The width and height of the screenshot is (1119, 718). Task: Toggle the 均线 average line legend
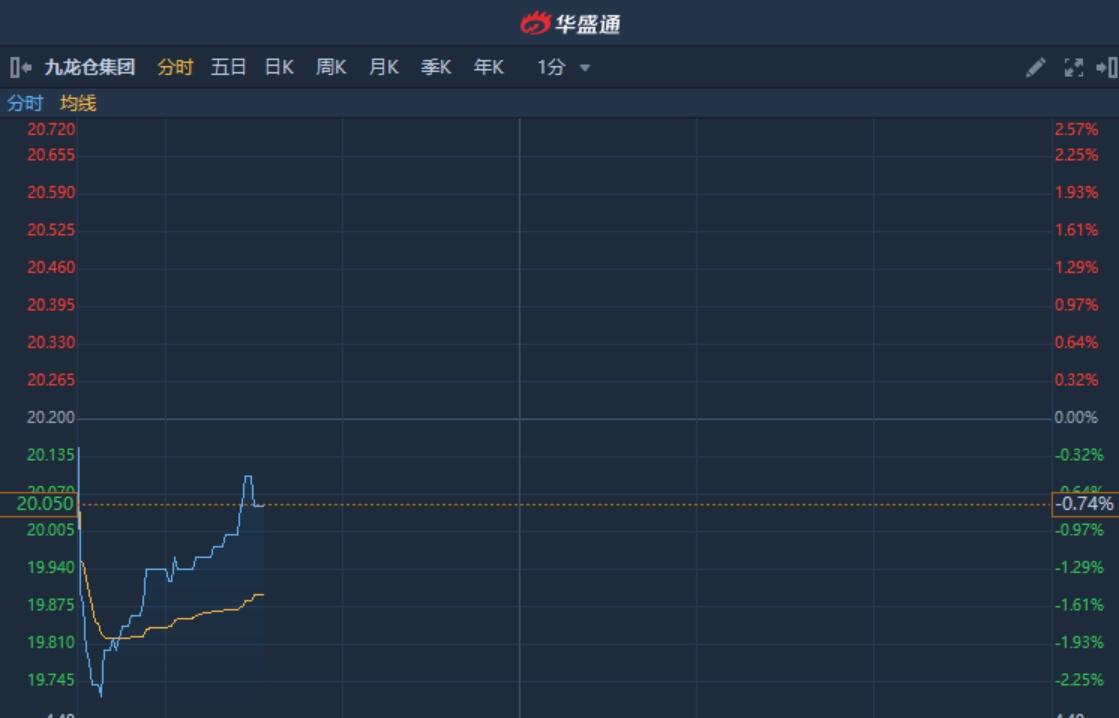coord(78,103)
